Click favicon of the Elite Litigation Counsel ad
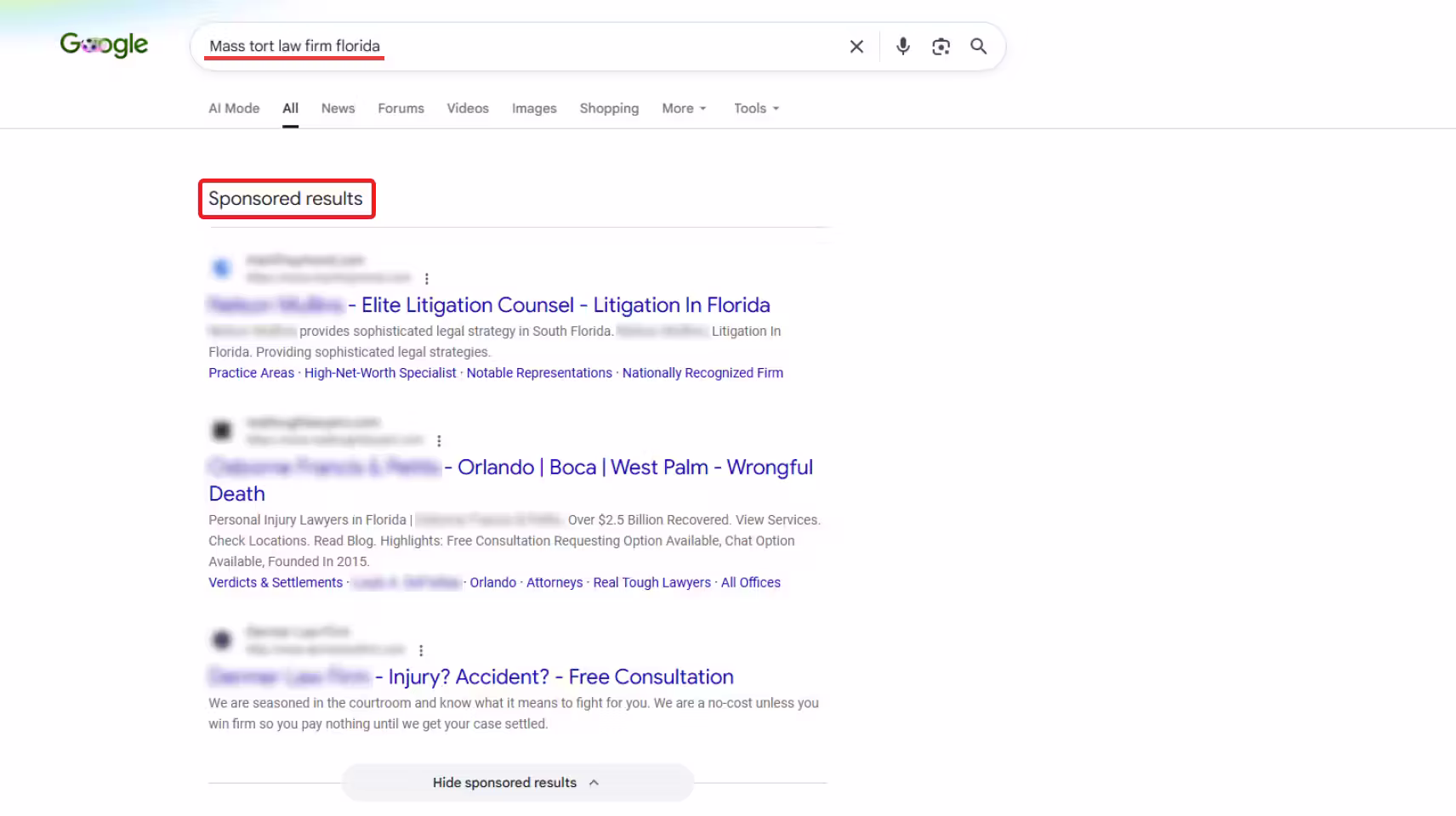This screenshot has height=816, width=1456. pos(221,269)
